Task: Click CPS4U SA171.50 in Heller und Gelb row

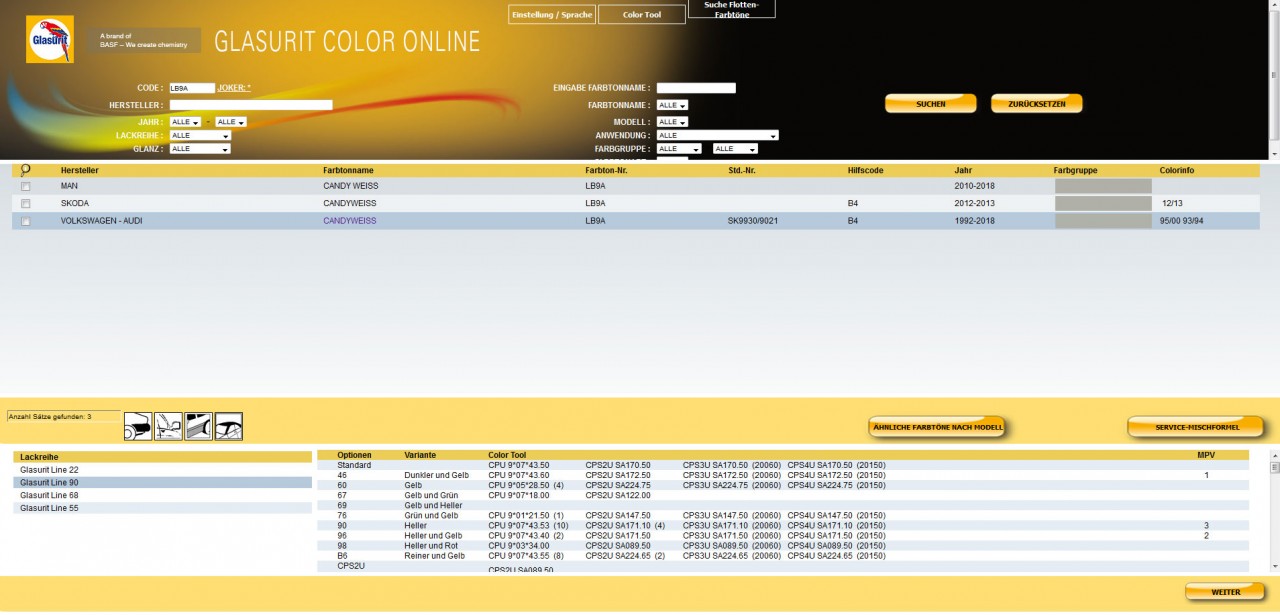Action: click(820, 535)
